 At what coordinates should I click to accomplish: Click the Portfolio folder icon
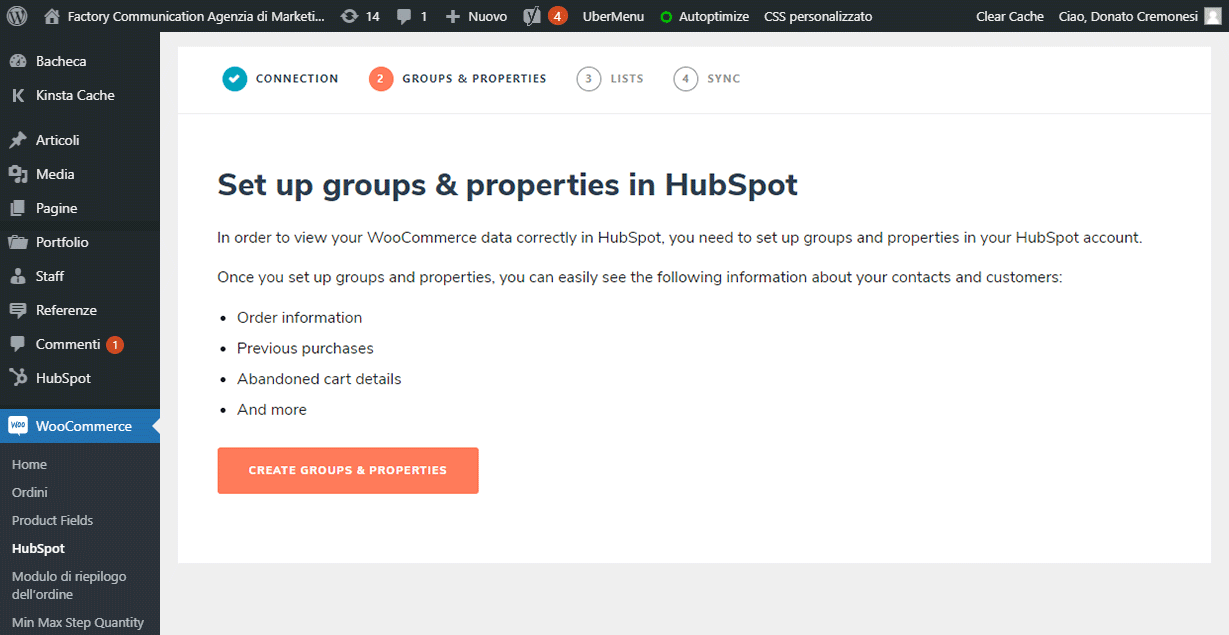(x=18, y=242)
